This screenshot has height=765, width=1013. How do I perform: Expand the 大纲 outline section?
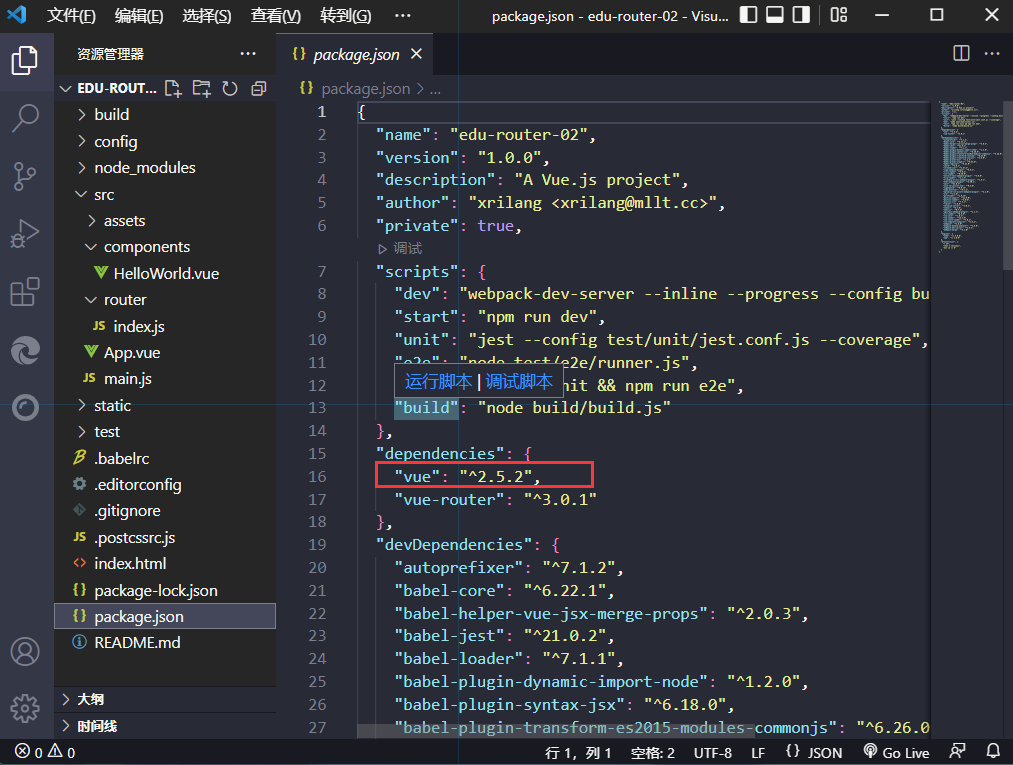tap(90, 699)
